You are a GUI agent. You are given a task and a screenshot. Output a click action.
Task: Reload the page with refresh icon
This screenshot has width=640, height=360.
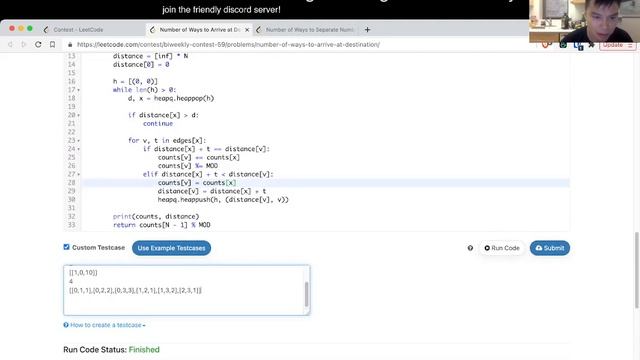tap(38, 44)
